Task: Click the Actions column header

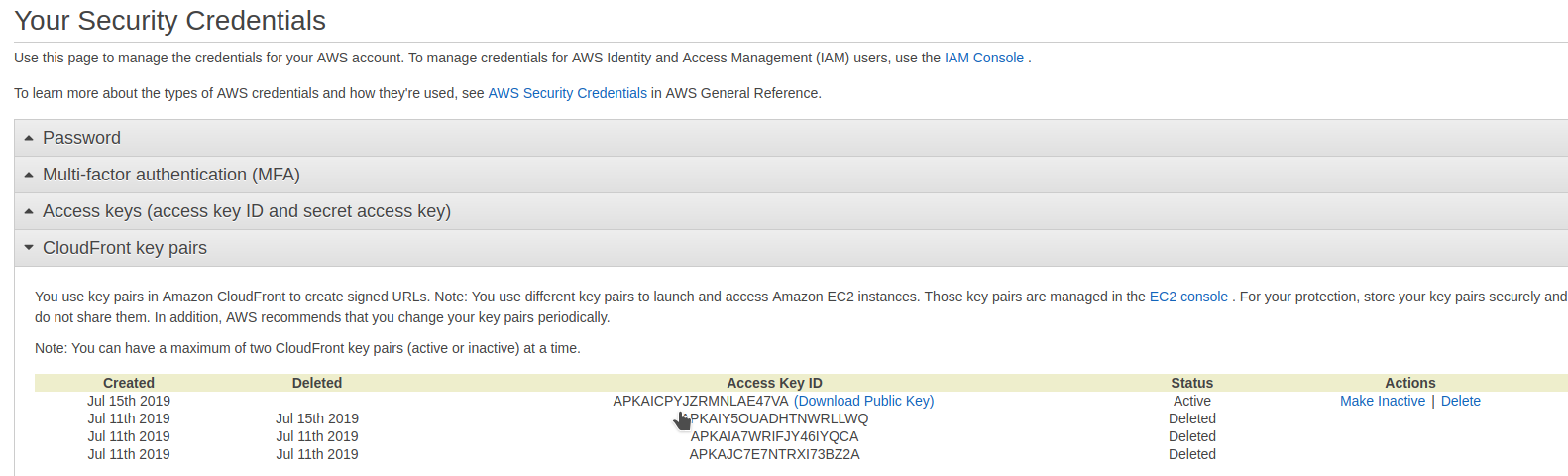Action: (1409, 384)
